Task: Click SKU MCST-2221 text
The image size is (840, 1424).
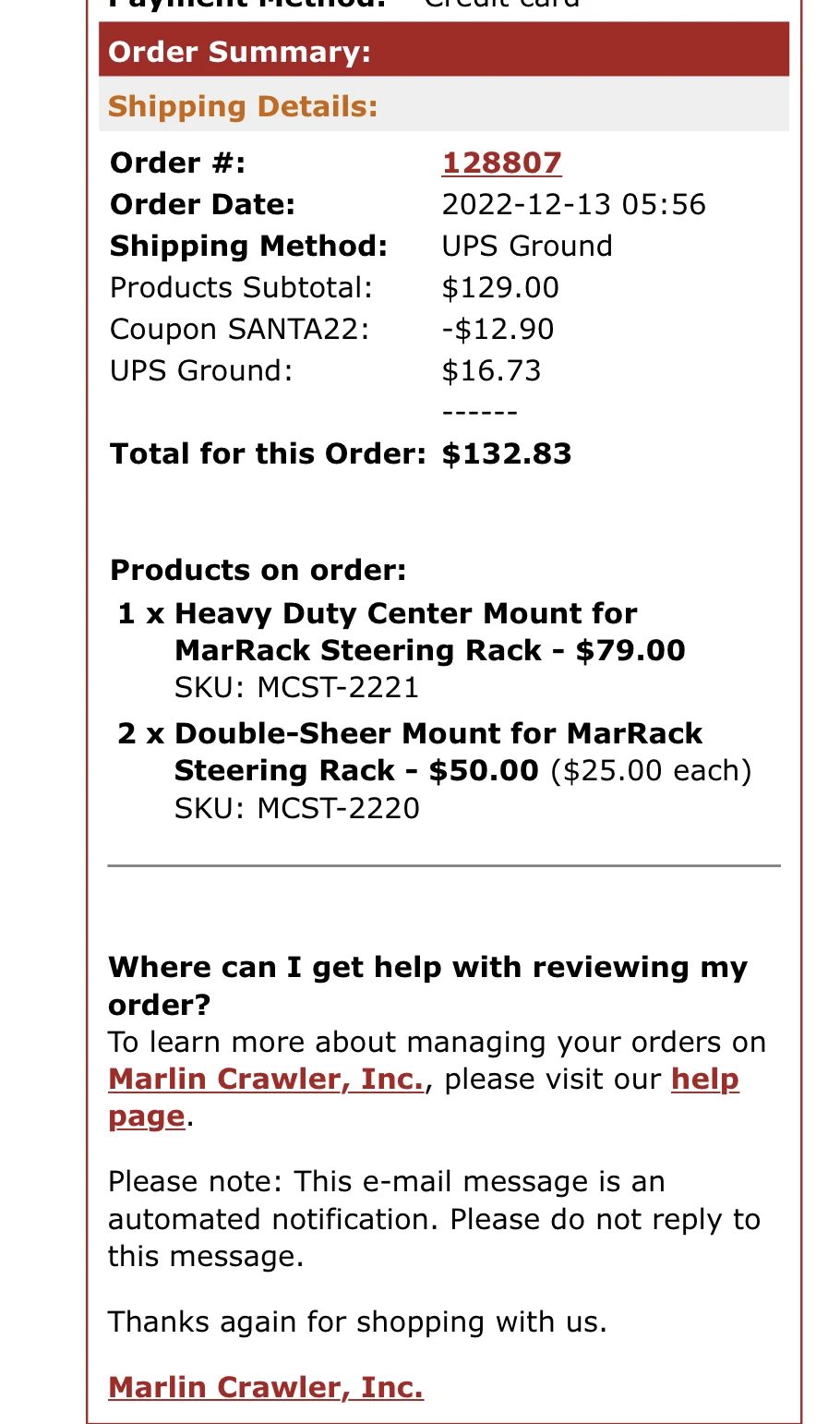Action: [296, 687]
